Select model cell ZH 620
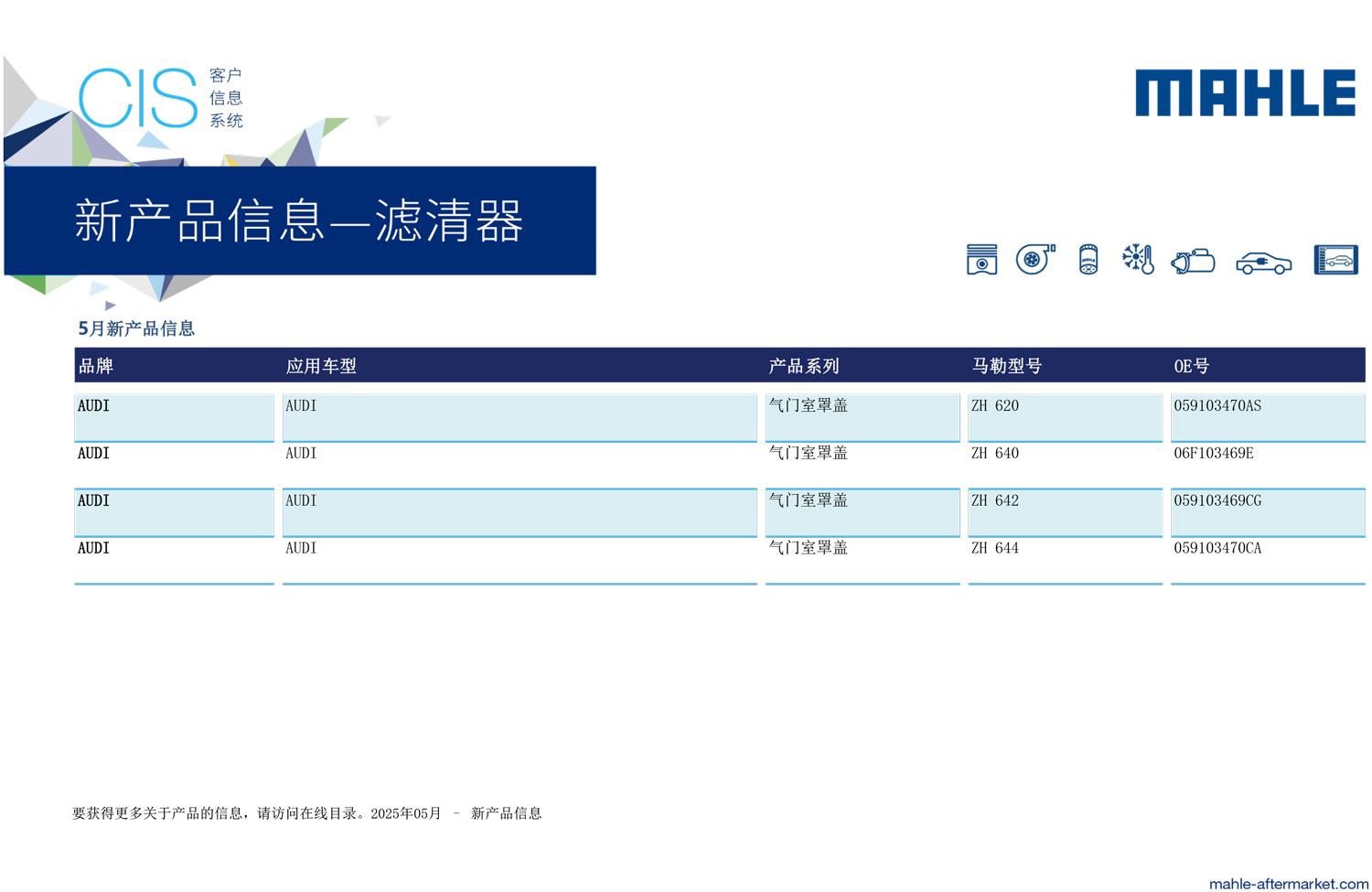This screenshot has height=892, width=1372. pos(1065,418)
